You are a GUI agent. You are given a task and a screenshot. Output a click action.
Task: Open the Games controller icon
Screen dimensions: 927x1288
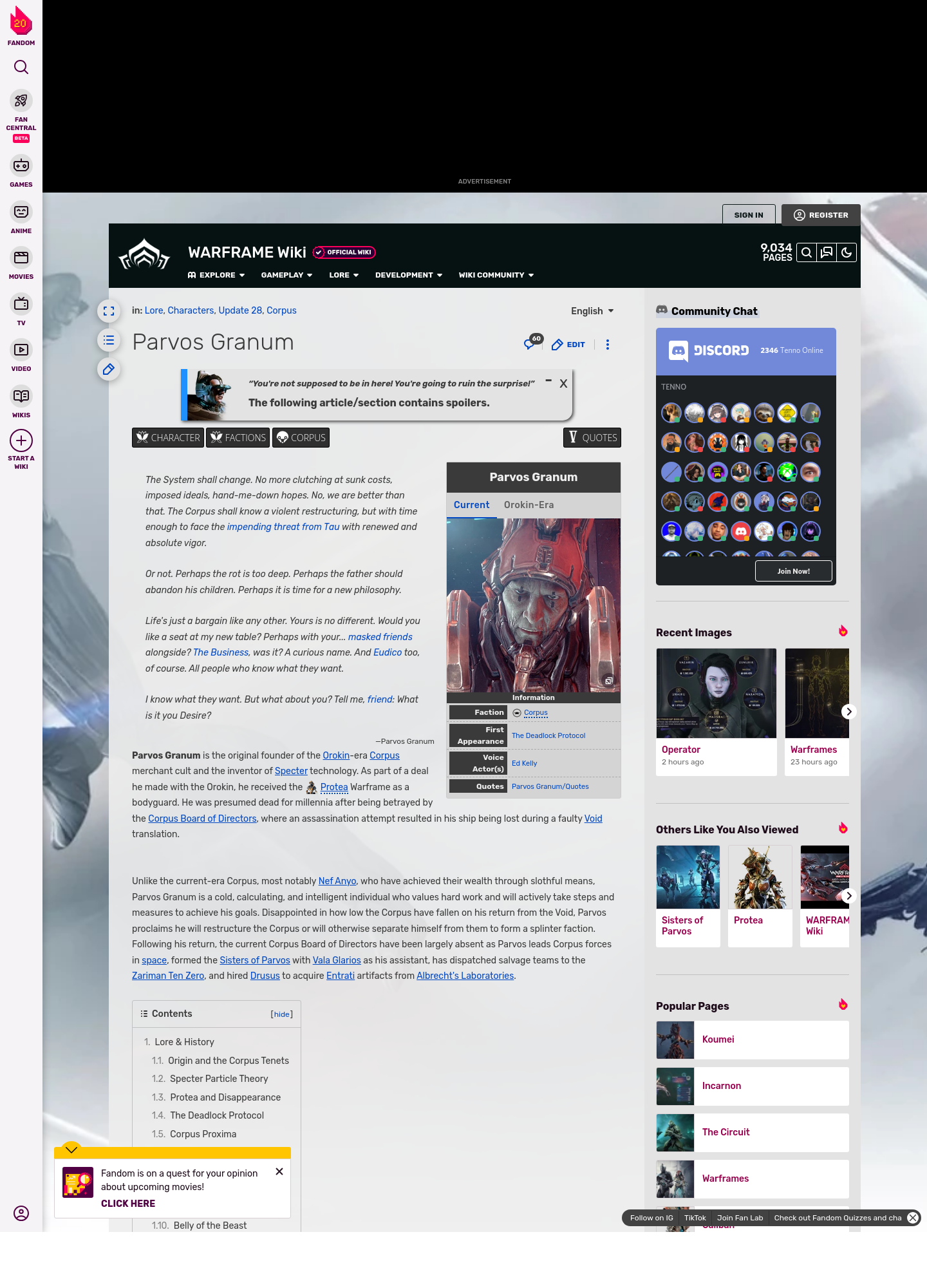[21, 166]
